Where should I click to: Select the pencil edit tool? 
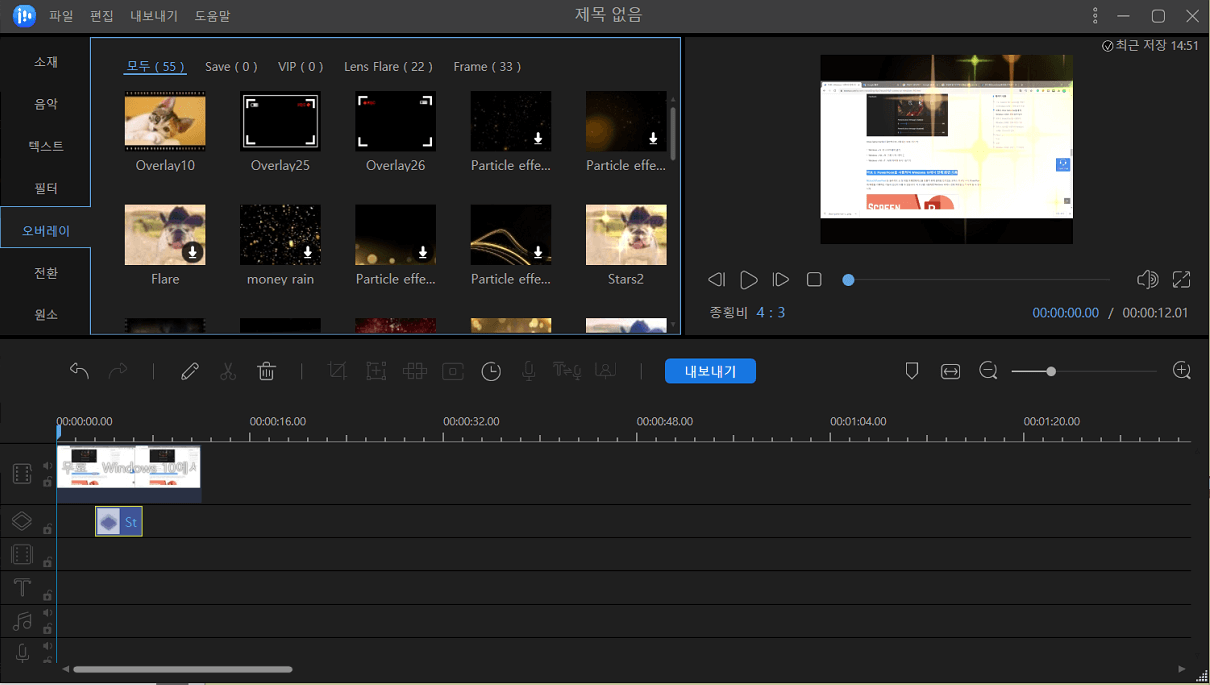(190, 371)
